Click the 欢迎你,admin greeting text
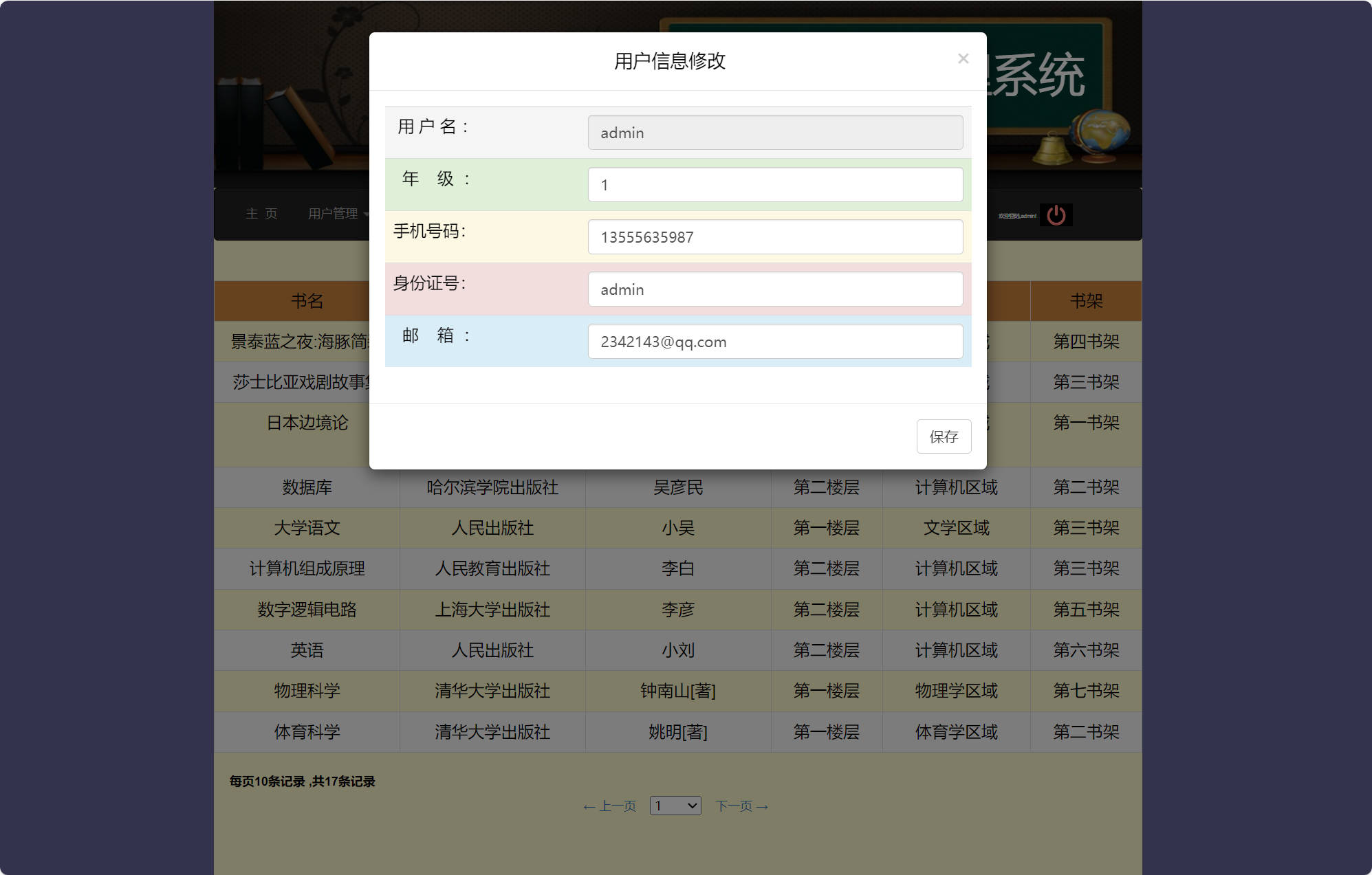The image size is (1372, 875). click(x=1016, y=214)
